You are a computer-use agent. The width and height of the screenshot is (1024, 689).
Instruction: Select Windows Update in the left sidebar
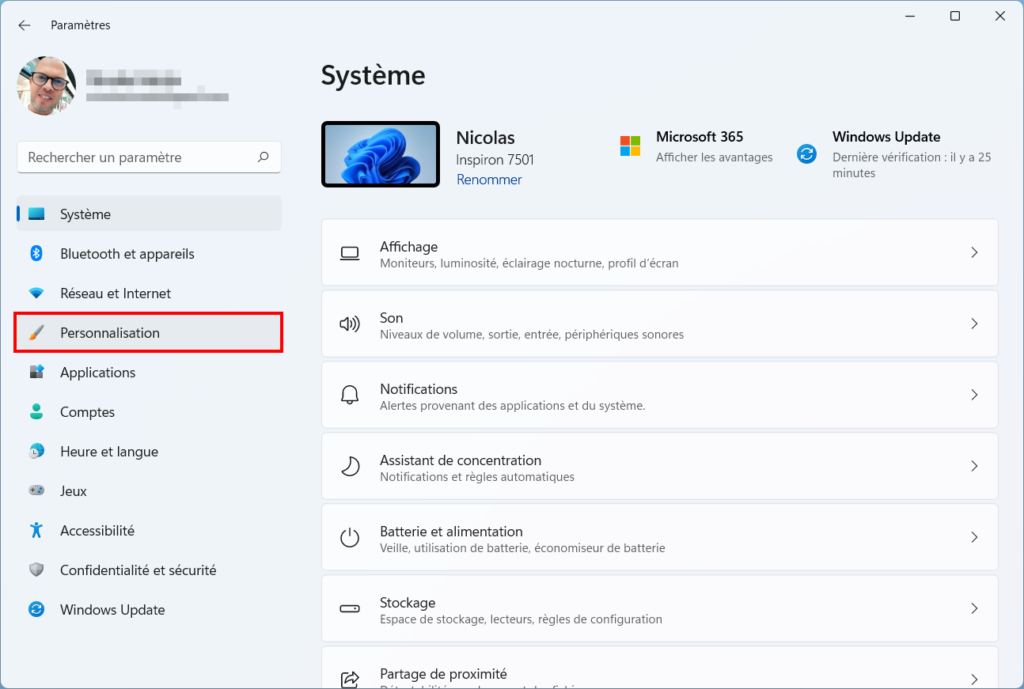coord(112,610)
